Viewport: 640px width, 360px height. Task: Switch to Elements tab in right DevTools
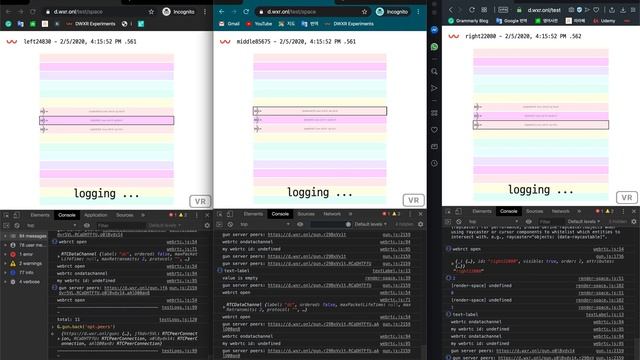482,211
